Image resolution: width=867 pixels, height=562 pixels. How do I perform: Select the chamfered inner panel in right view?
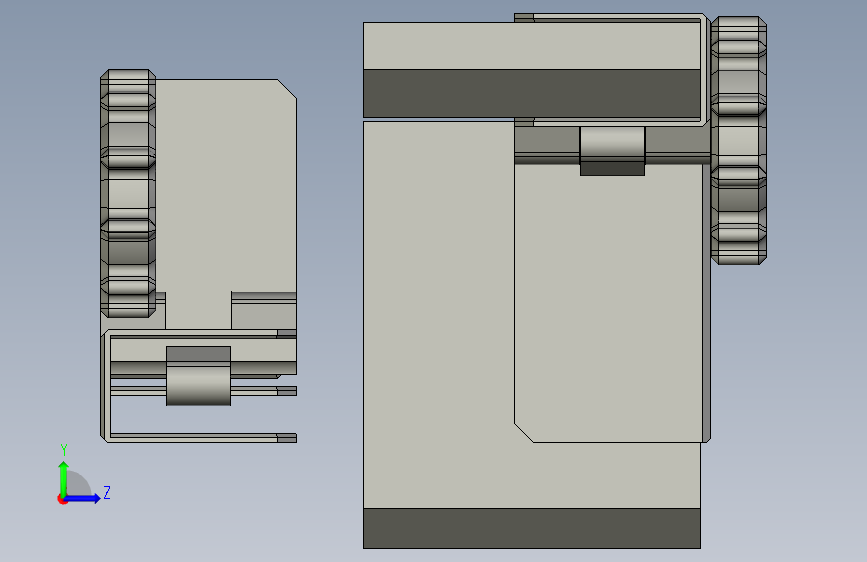pos(608,301)
